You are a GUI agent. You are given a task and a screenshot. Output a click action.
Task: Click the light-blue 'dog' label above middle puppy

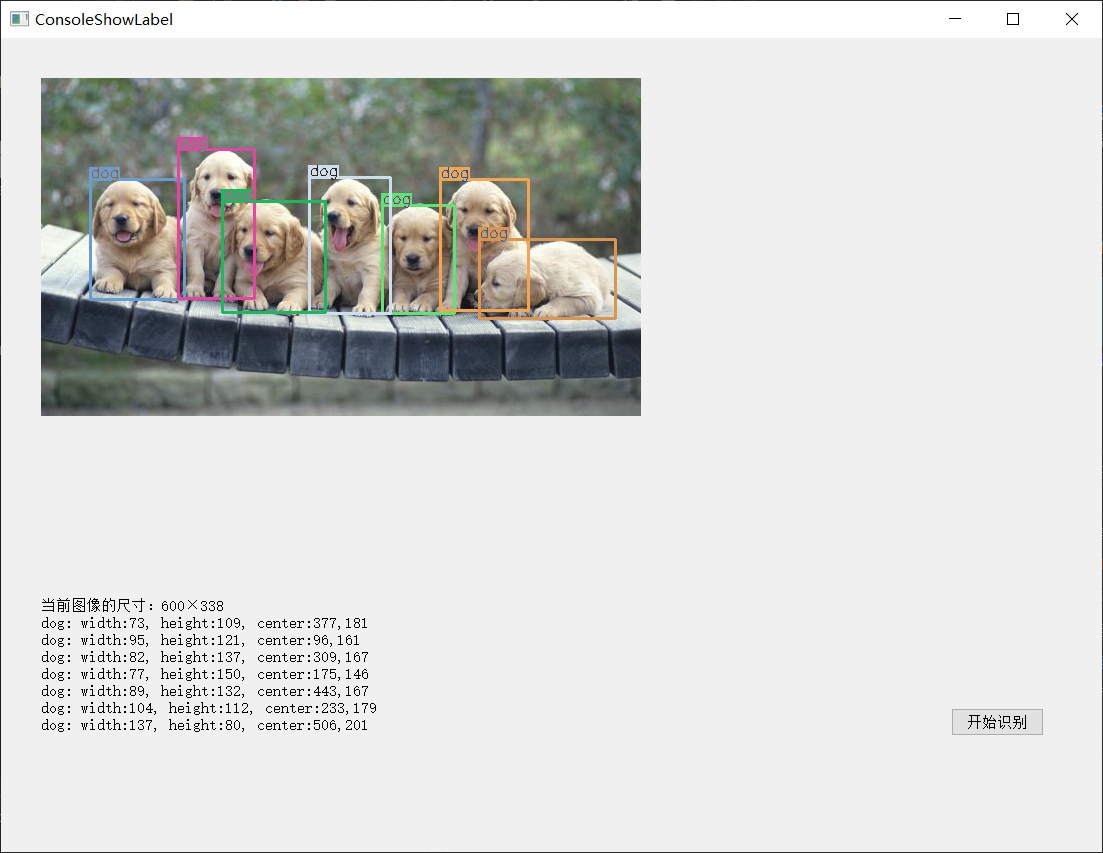click(x=323, y=171)
